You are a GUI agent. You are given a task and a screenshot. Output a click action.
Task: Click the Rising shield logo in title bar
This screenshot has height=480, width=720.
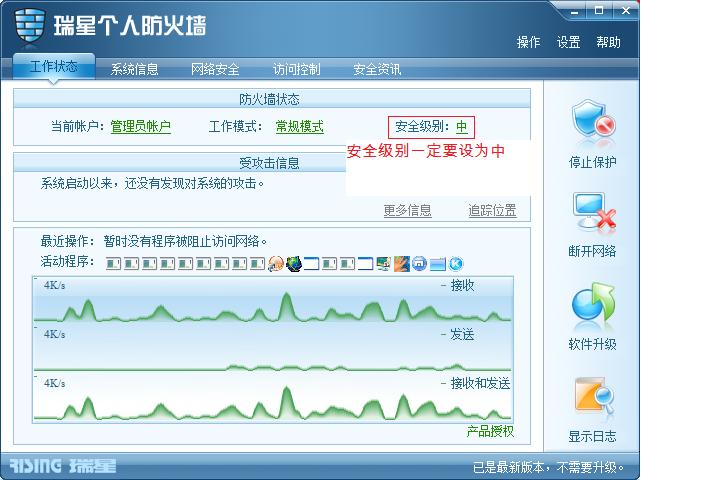[x=30, y=25]
